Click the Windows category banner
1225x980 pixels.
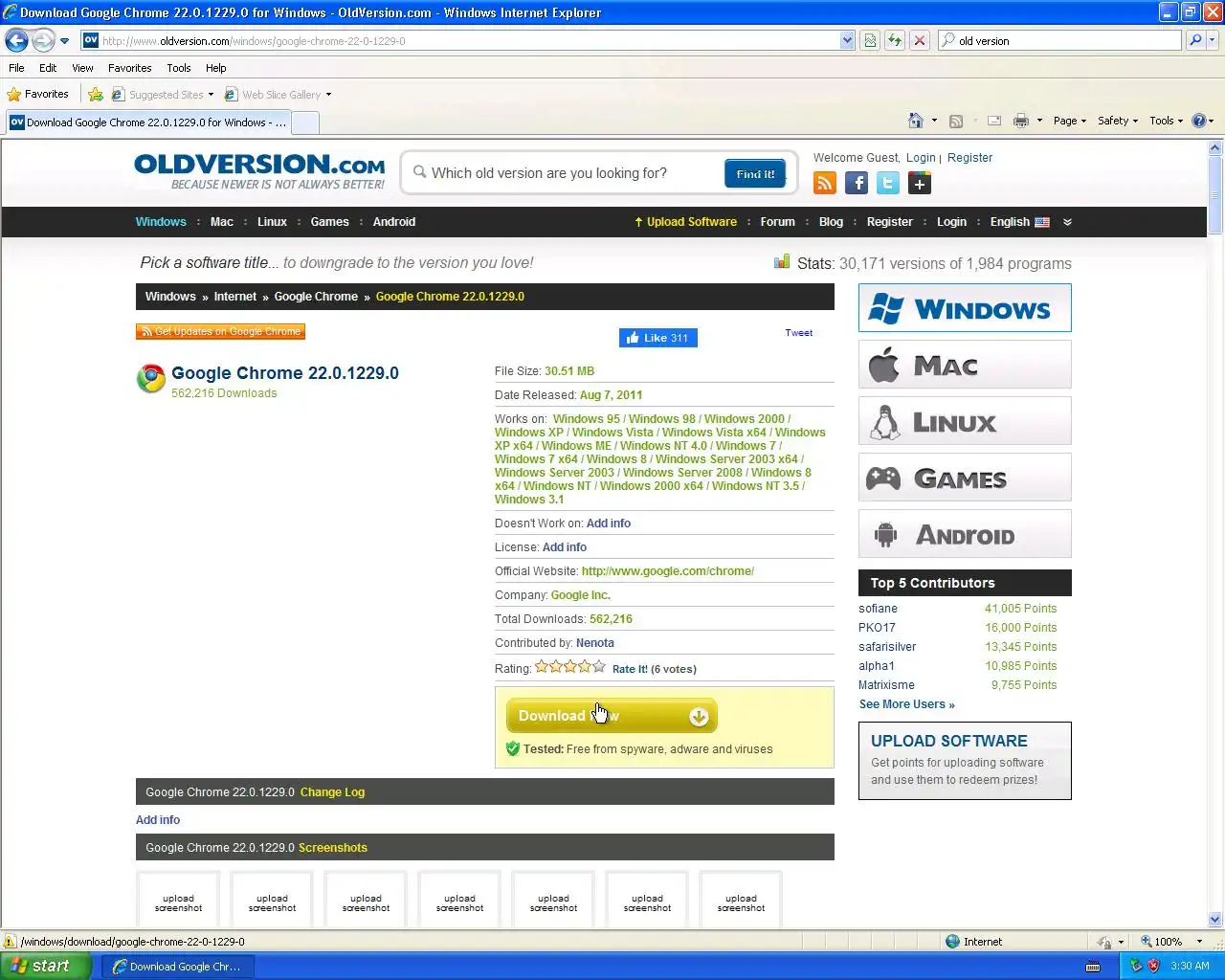pyautogui.click(x=965, y=308)
